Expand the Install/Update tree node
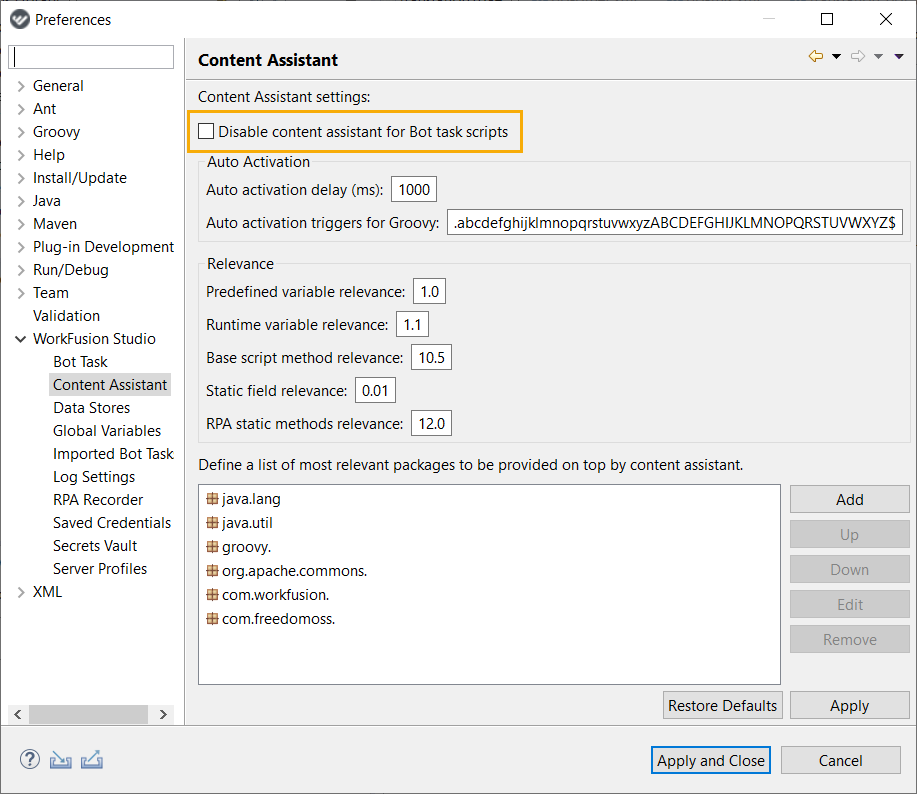Viewport: 917px width, 794px height. tap(21, 178)
